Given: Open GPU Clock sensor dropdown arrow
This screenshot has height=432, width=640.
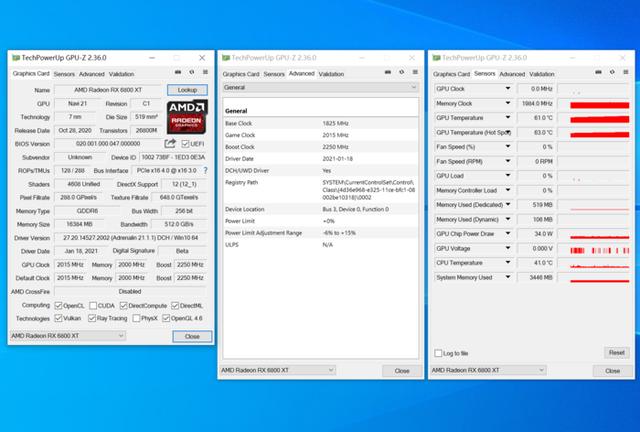Looking at the screenshot, I should pos(508,89).
